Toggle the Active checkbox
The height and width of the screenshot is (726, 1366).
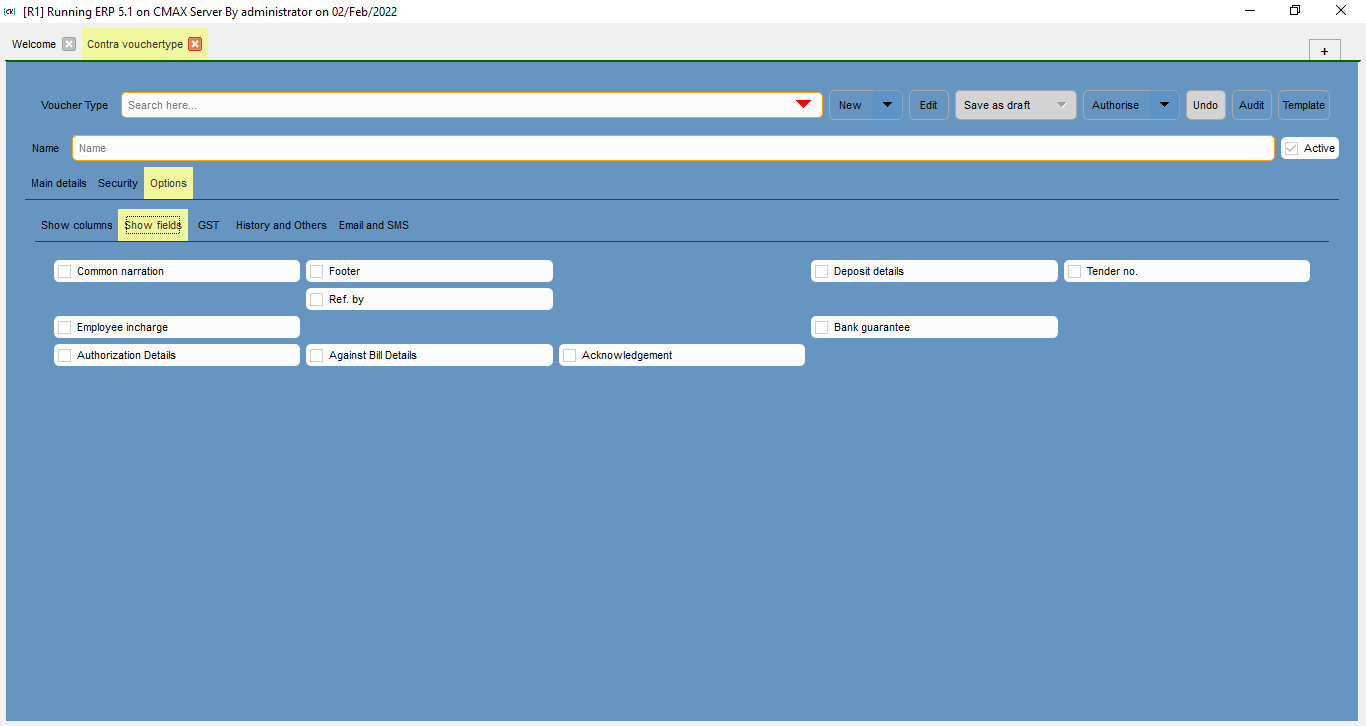[x=1292, y=148]
